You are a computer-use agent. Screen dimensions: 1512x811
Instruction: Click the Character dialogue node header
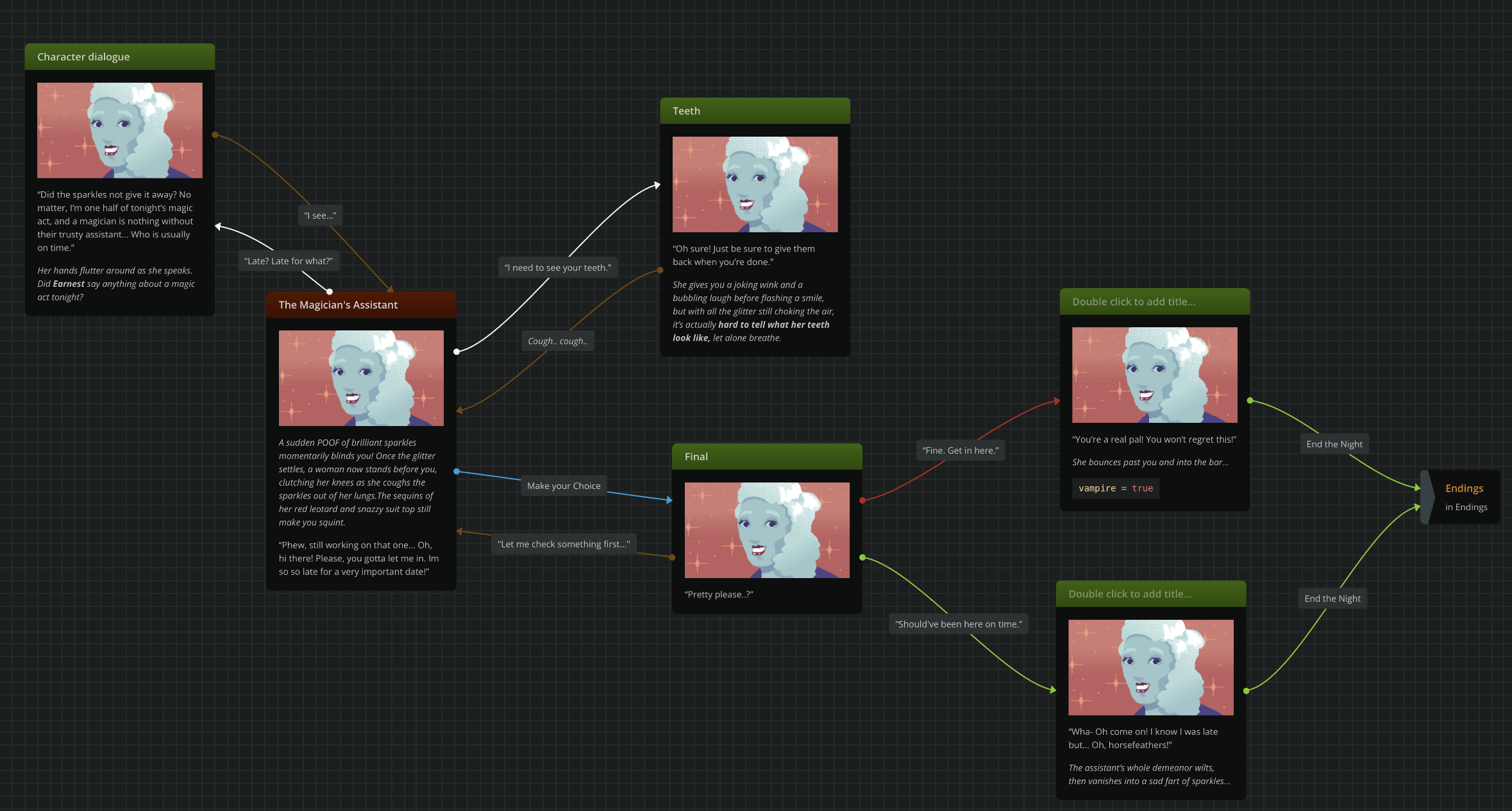pos(119,57)
